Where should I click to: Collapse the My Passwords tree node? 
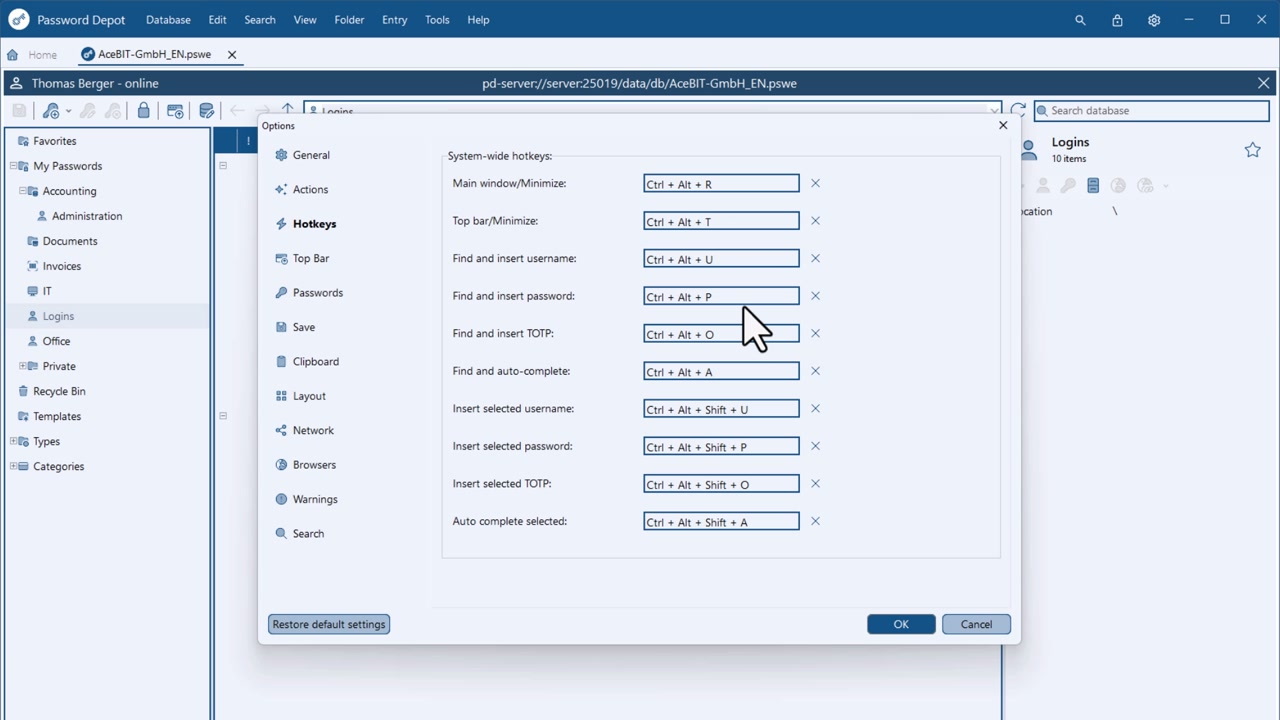point(13,166)
